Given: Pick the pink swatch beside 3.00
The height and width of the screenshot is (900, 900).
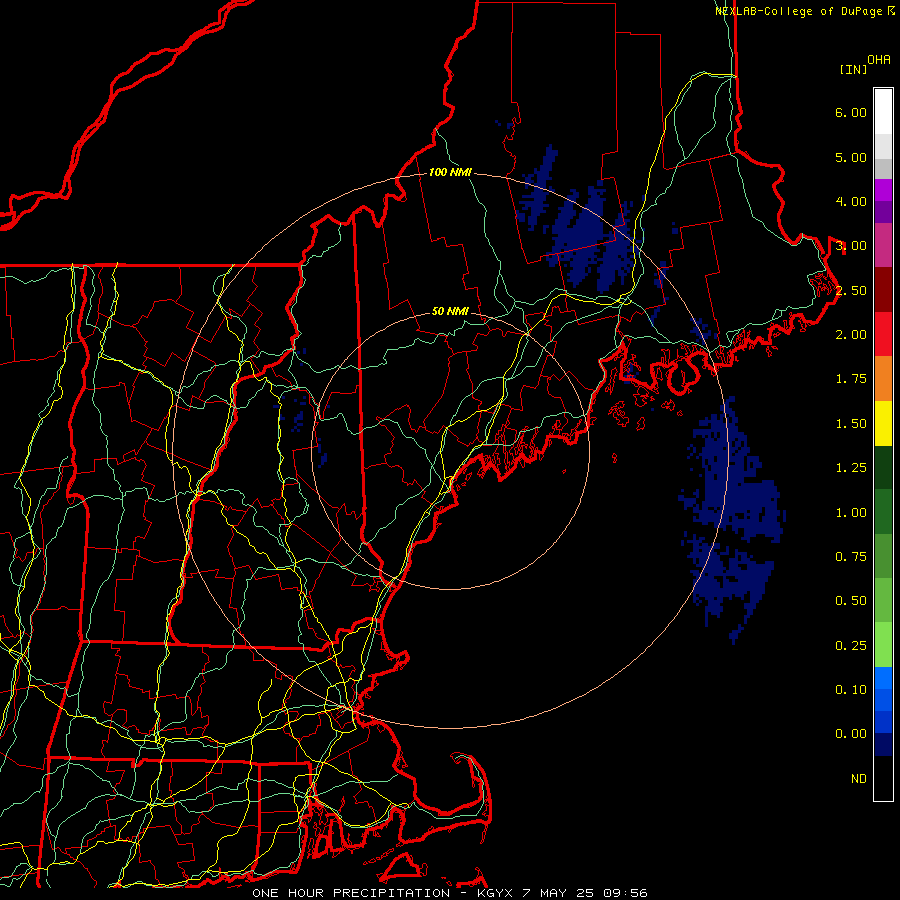Looking at the screenshot, I should 883,245.
